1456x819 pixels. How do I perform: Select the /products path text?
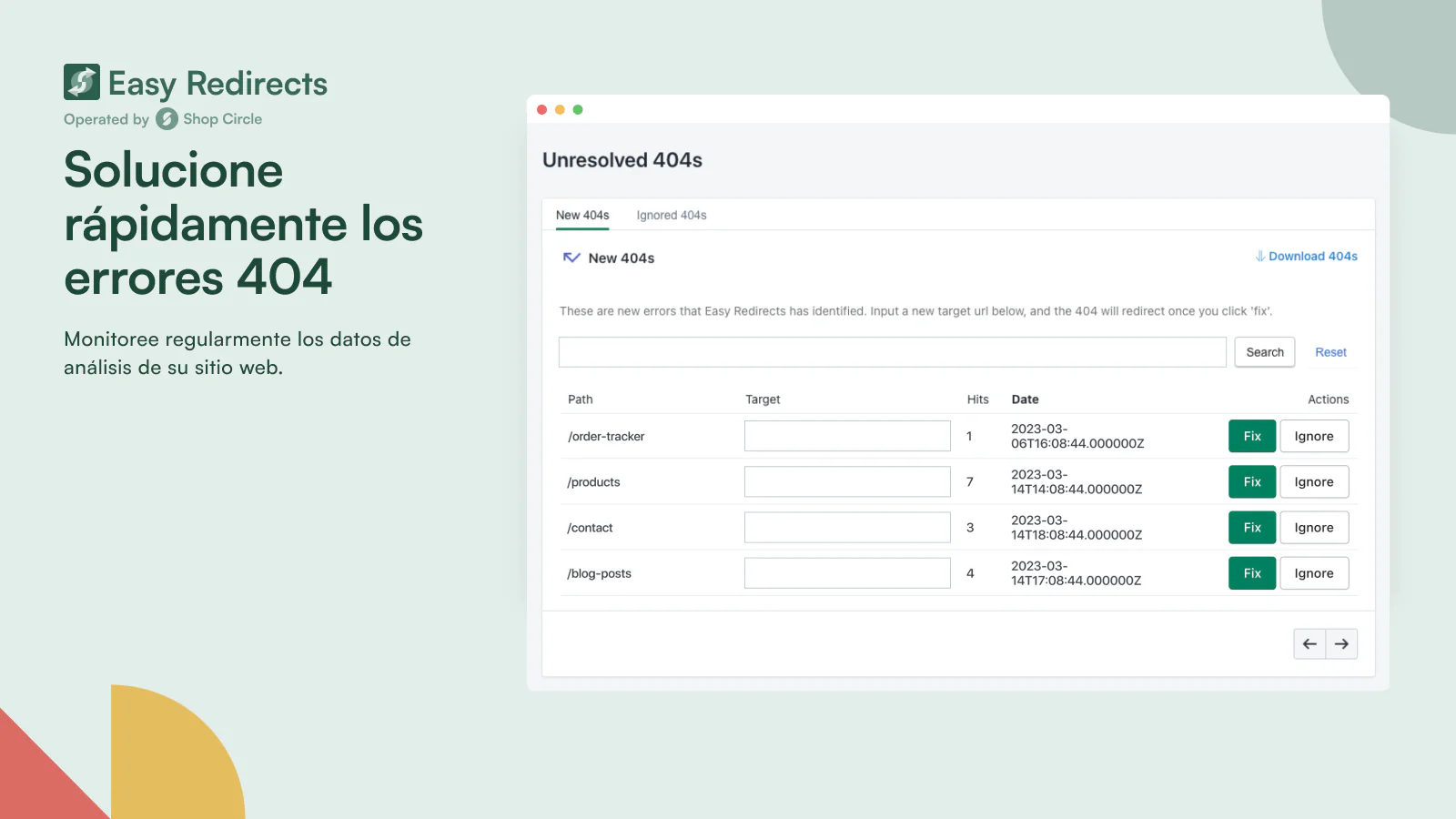point(593,482)
